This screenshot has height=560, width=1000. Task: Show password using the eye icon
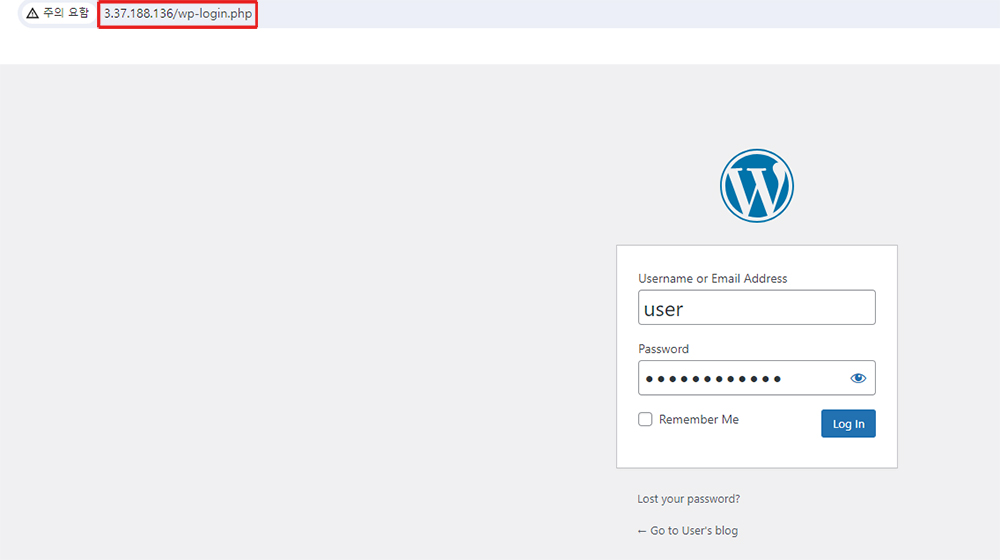[x=858, y=378]
